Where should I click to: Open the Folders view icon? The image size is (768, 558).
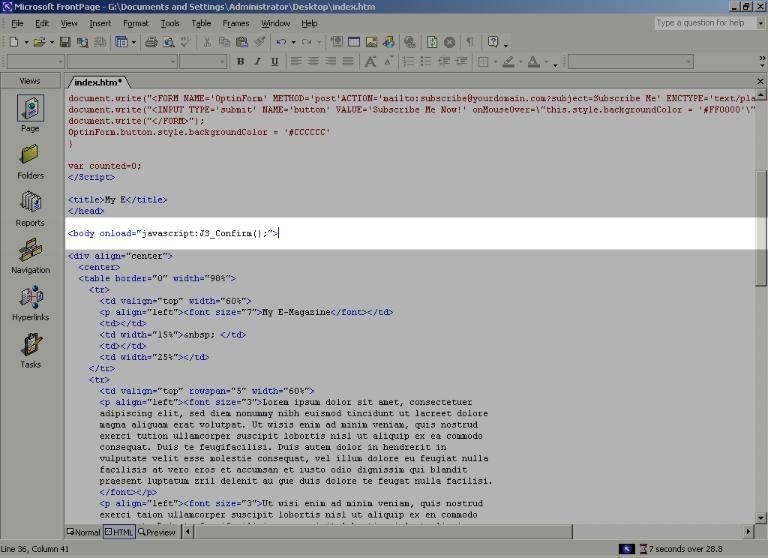click(x=30, y=158)
